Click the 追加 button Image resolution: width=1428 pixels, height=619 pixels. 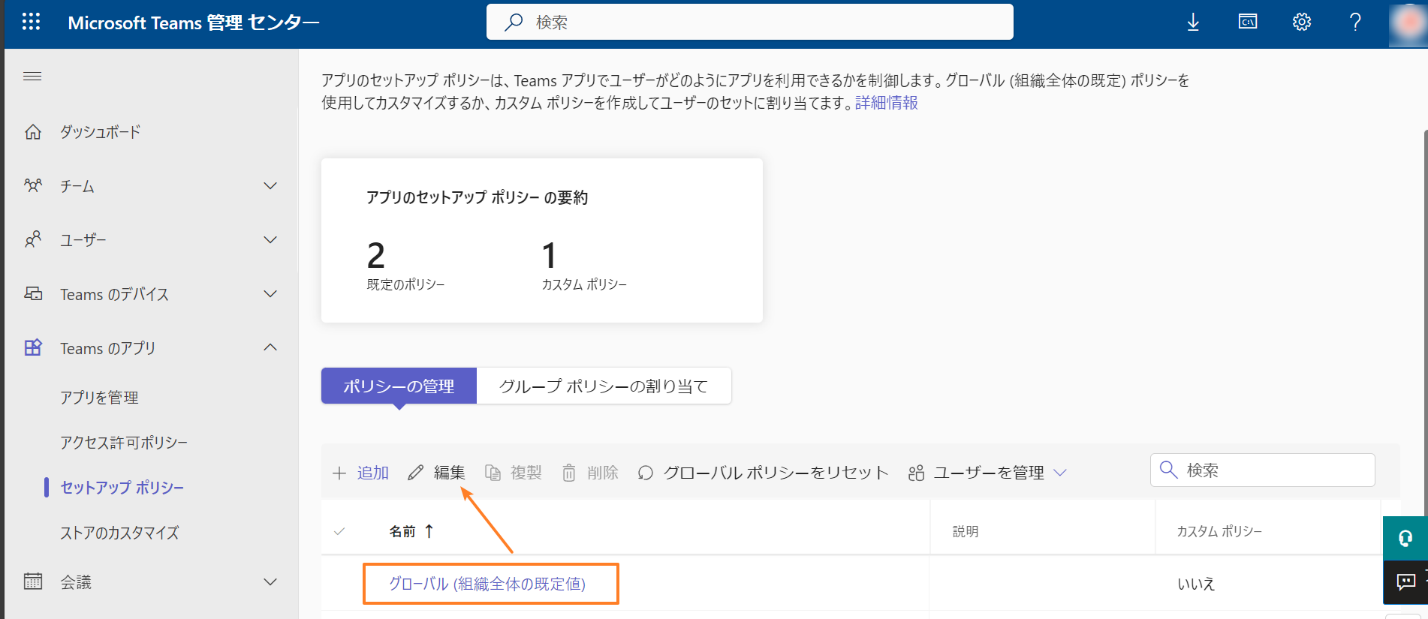point(360,473)
